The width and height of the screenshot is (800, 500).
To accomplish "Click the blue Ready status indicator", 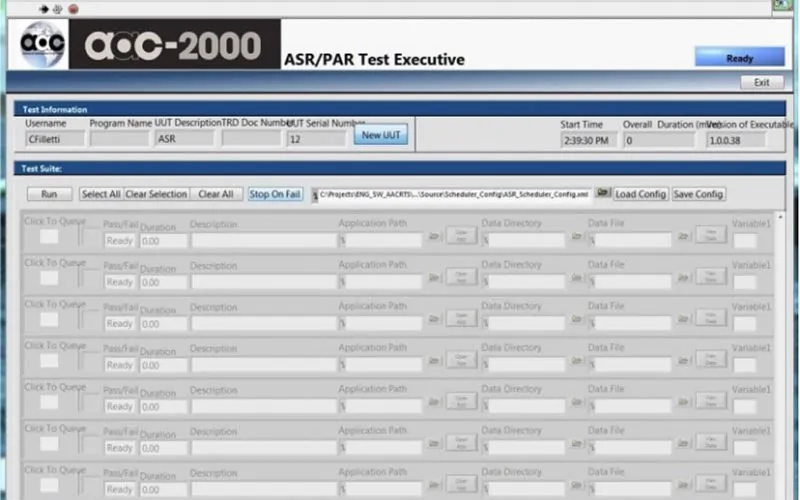I will tap(739, 57).
